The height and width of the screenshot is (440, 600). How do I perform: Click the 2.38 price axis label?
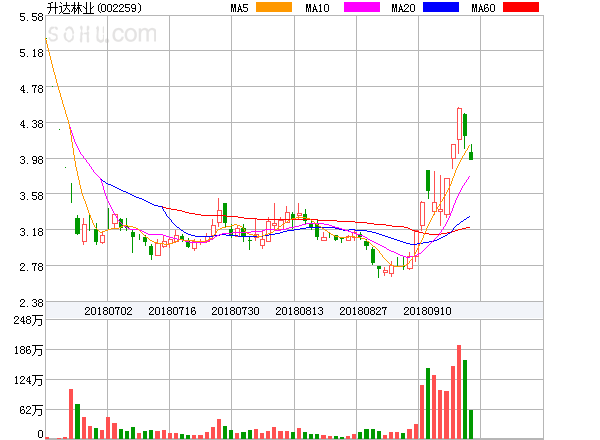[x=31, y=303]
